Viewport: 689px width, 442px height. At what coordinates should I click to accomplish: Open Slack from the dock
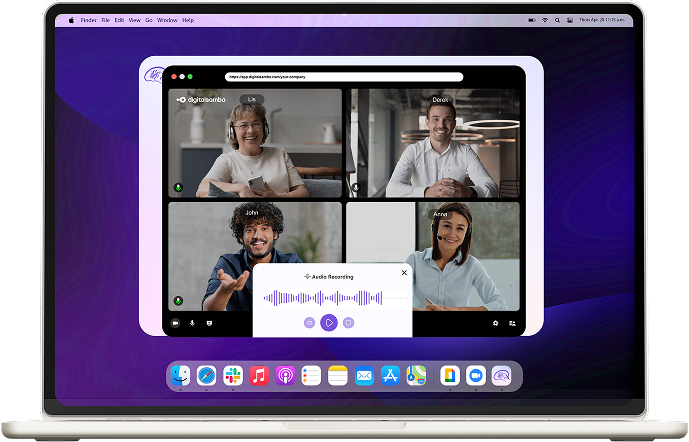[x=233, y=376]
